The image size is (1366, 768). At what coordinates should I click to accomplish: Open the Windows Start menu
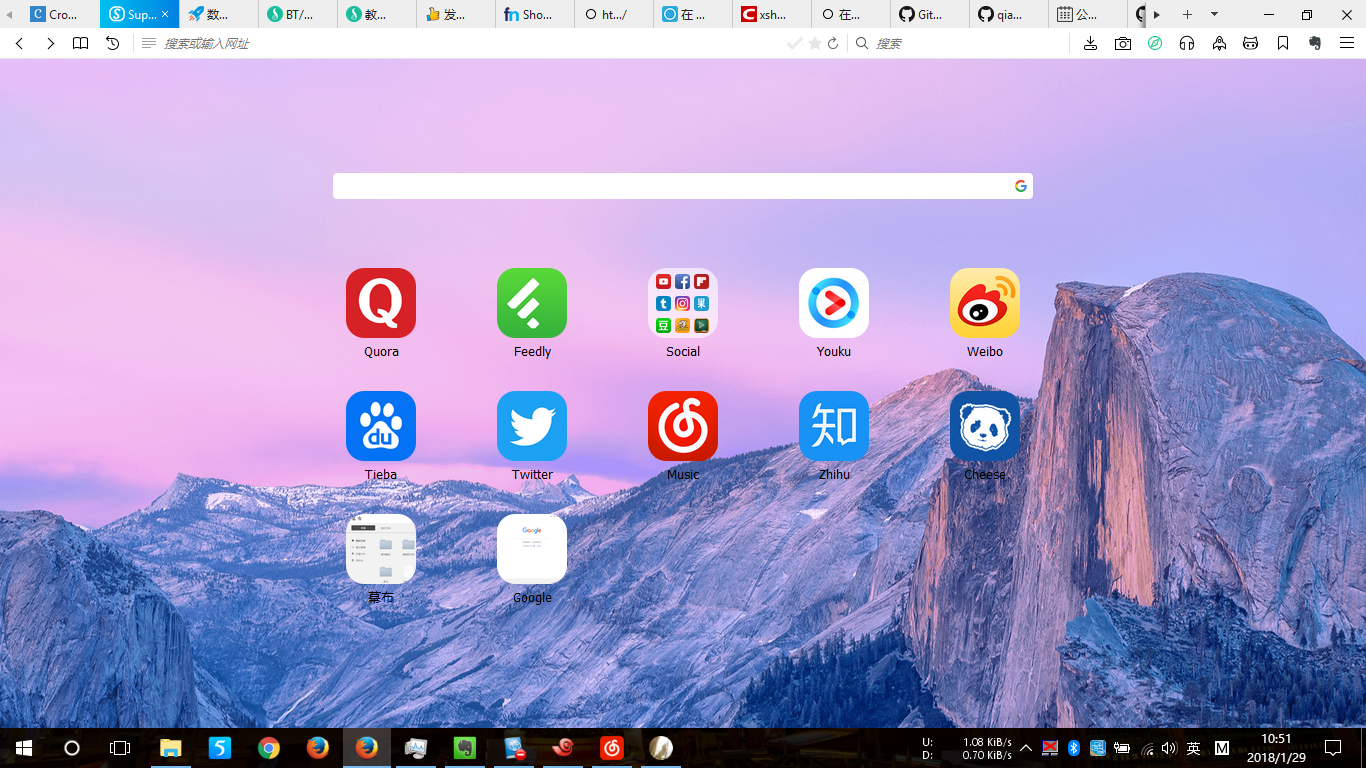coord(24,748)
